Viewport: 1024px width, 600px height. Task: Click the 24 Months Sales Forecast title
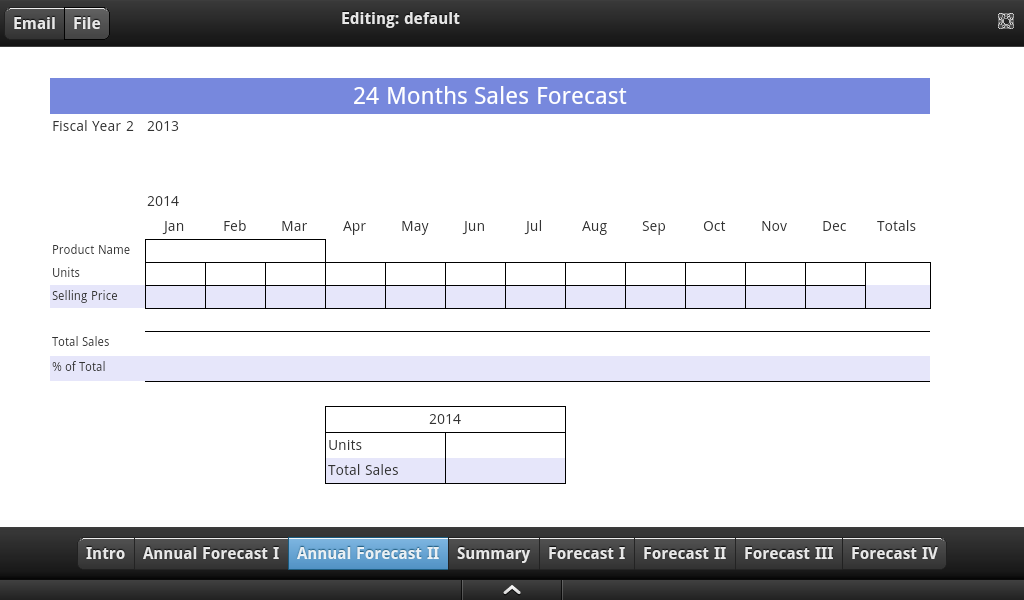click(490, 96)
